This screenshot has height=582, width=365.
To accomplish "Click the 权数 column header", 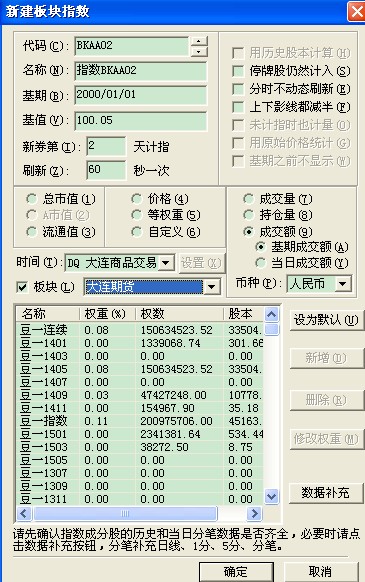I will [179, 314].
